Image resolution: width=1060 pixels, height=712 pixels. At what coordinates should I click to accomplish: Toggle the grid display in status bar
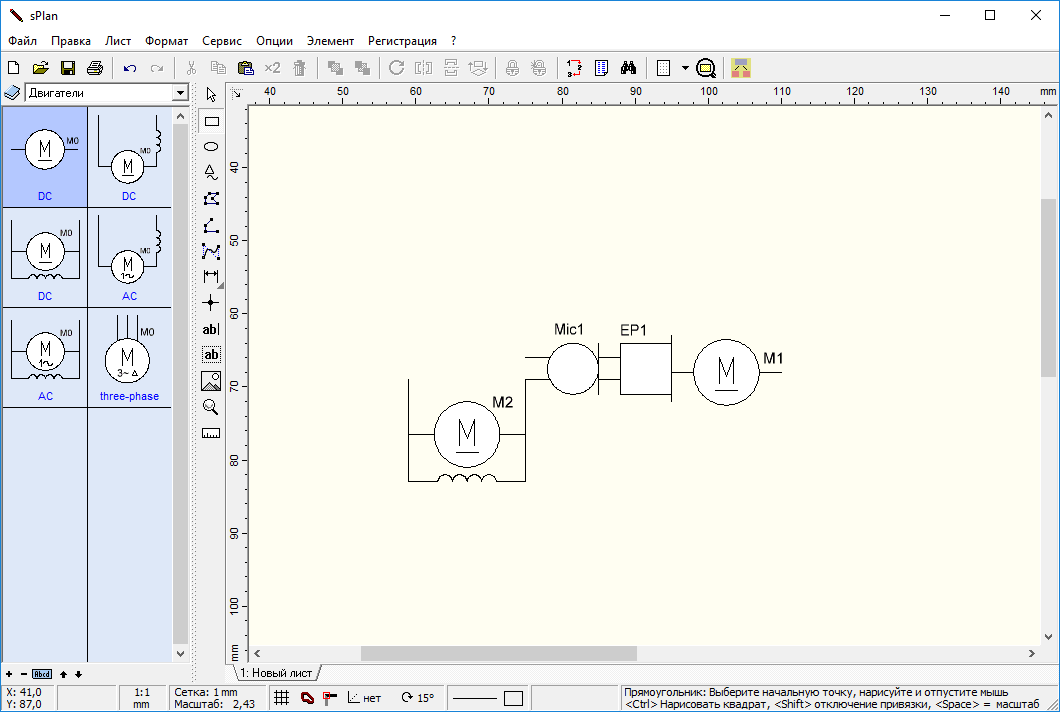(282, 697)
